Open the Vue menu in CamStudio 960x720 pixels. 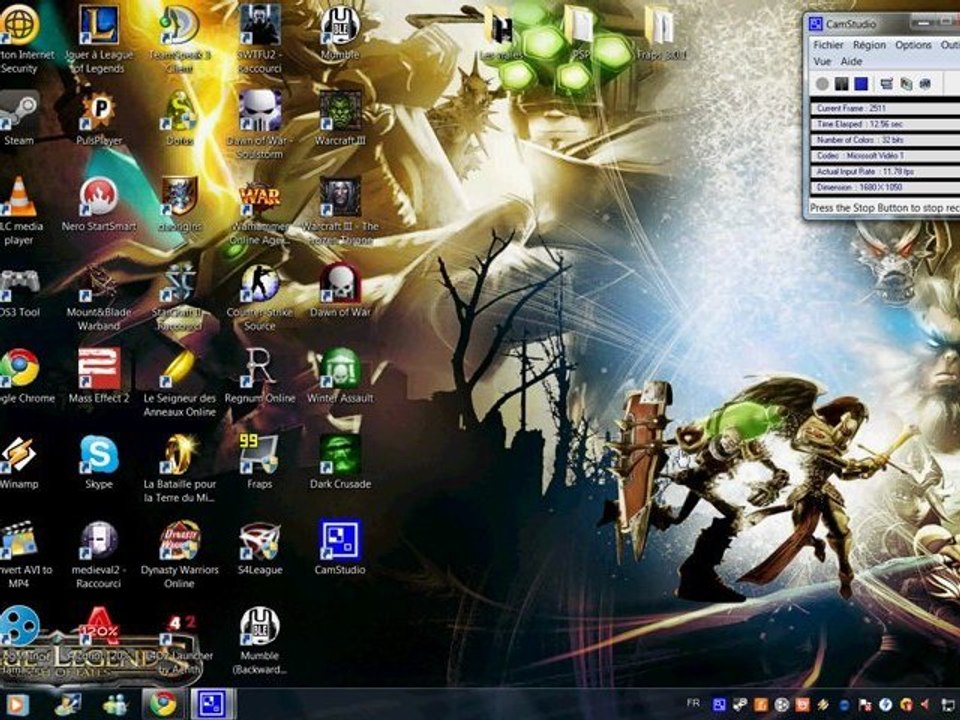pyautogui.click(x=822, y=62)
